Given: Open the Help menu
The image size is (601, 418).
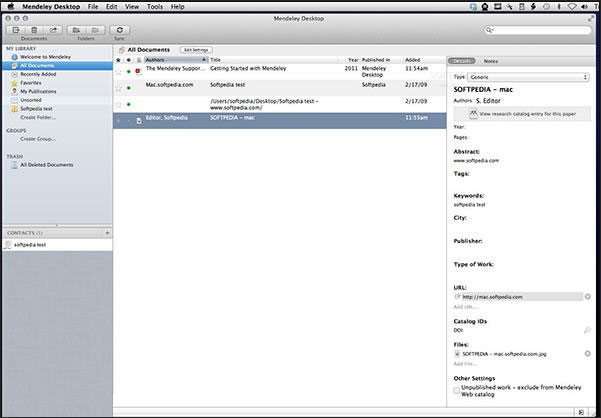Looking at the screenshot, I should pyautogui.click(x=177, y=7).
